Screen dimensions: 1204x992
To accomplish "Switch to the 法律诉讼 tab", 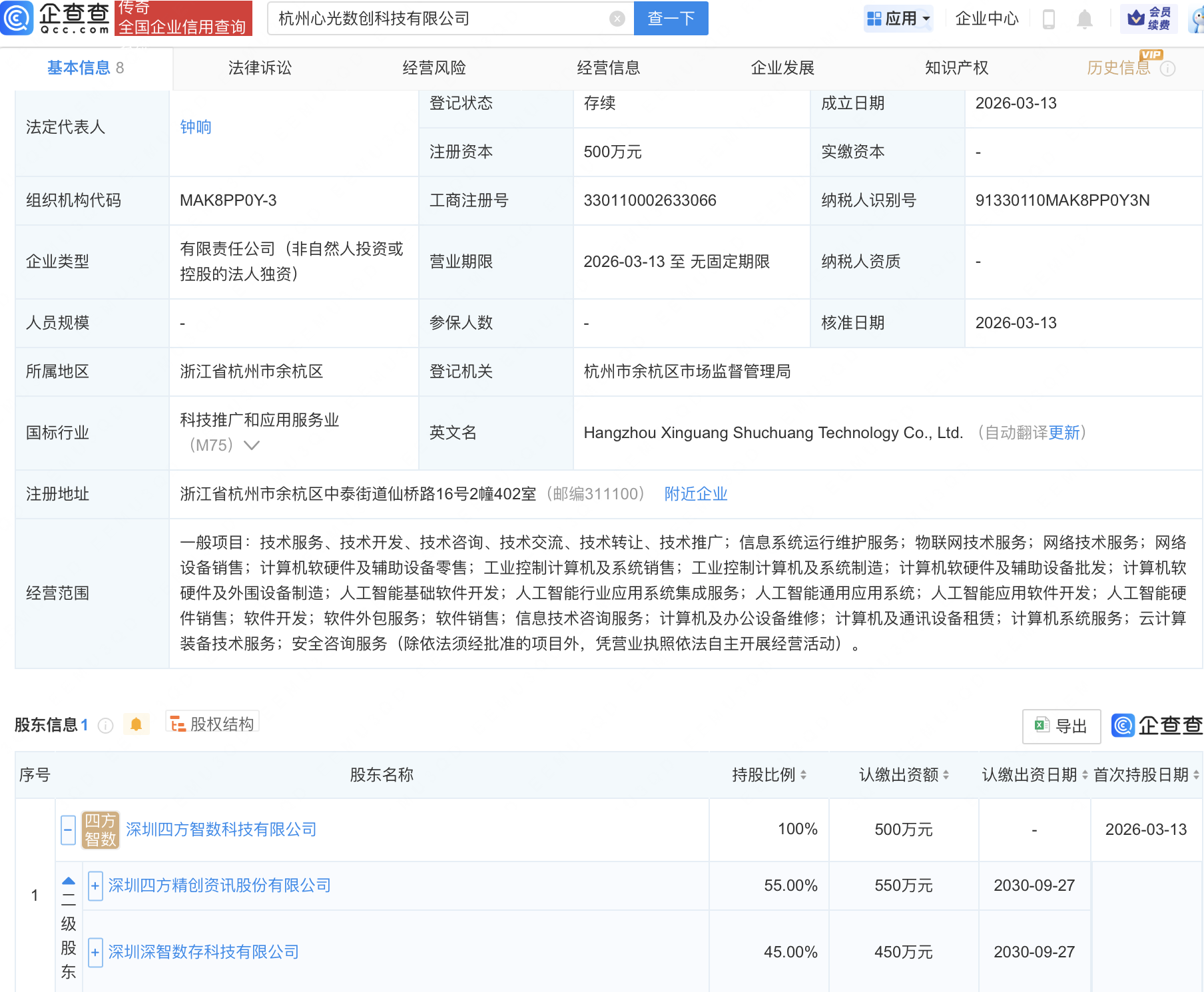I will pyautogui.click(x=259, y=67).
